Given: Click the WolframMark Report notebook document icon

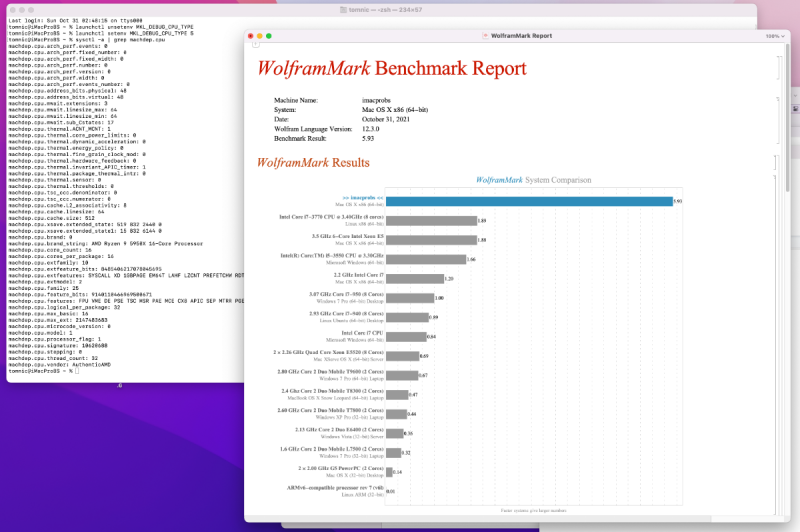Looking at the screenshot, I should (x=485, y=36).
